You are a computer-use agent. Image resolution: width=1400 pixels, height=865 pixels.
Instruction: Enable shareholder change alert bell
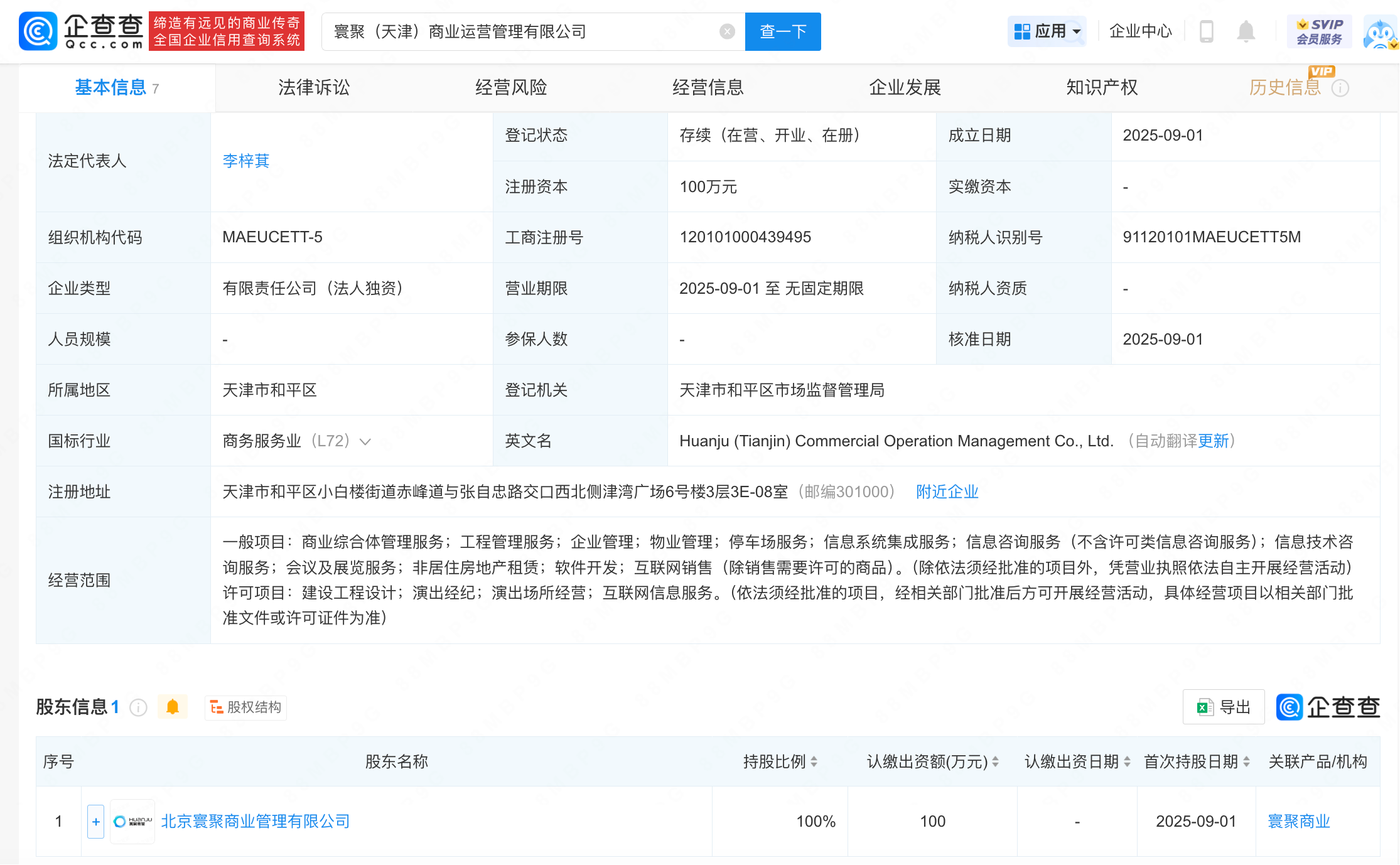point(173,707)
